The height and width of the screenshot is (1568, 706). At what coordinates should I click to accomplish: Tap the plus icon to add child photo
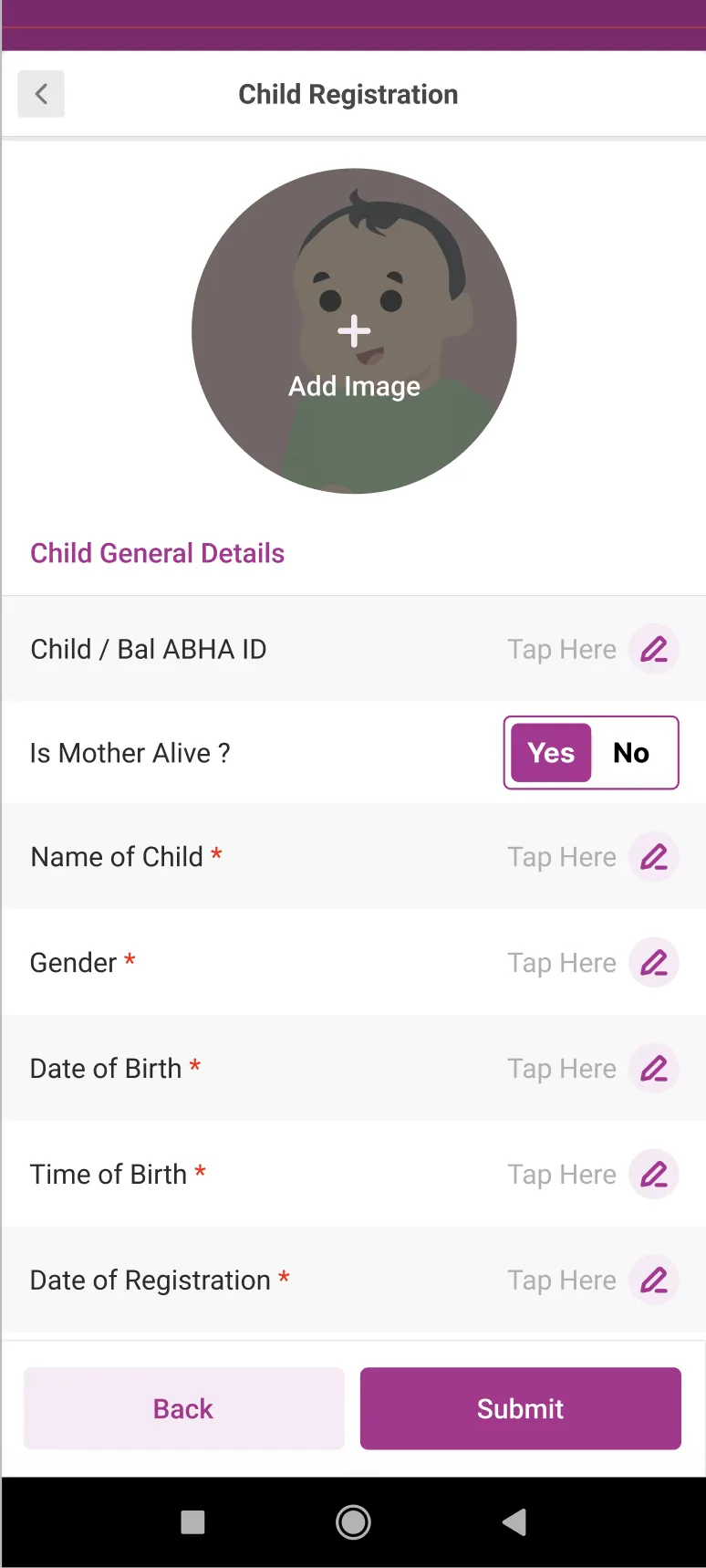[x=354, y=331]
